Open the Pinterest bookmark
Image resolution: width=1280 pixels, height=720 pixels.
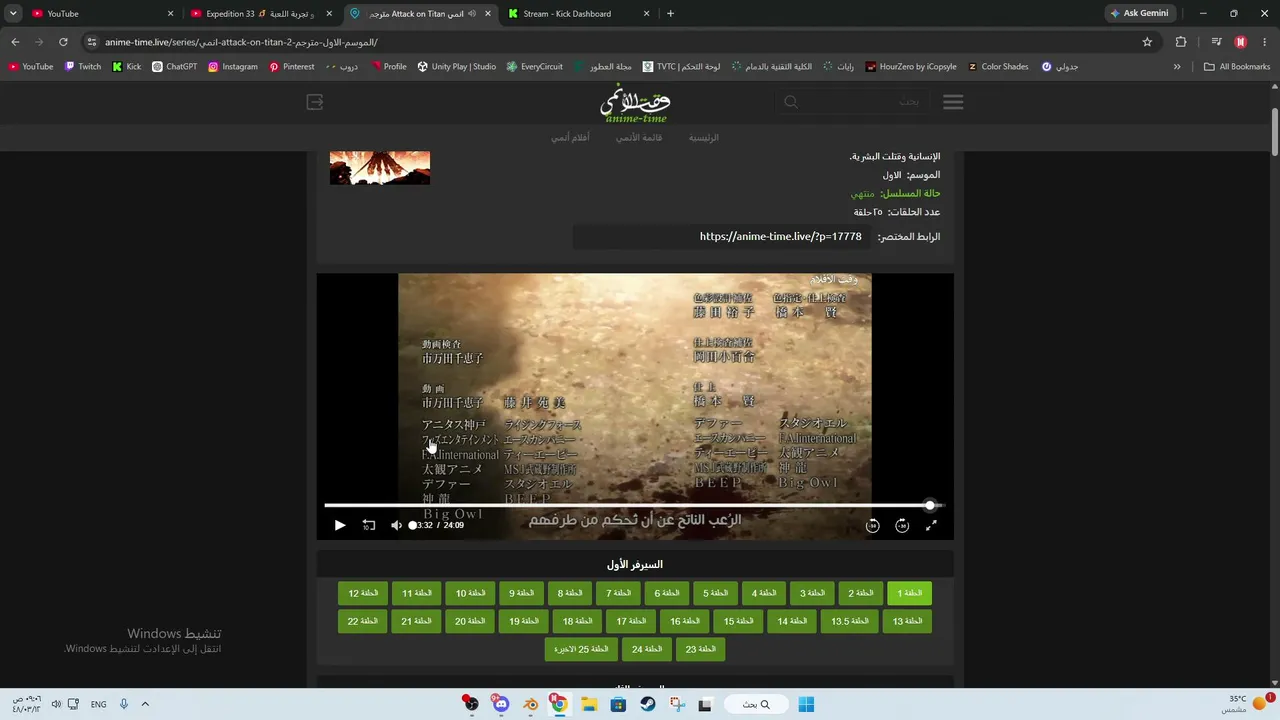click(291, 67)
